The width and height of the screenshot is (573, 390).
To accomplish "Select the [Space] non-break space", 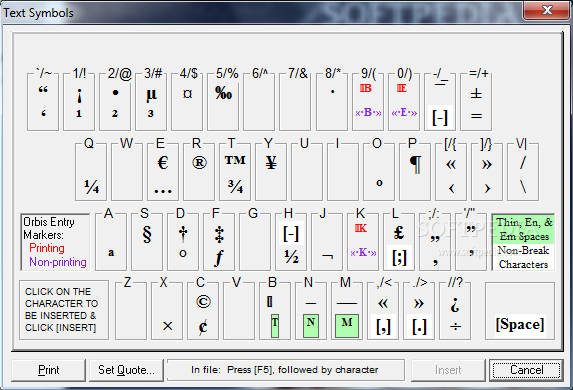I will [520, 324].
